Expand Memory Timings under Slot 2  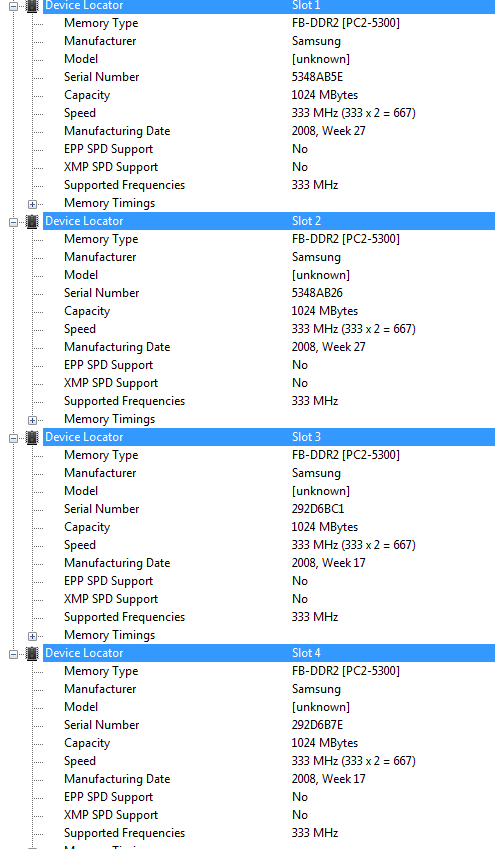pyautogui.click(x=32, y=420)
